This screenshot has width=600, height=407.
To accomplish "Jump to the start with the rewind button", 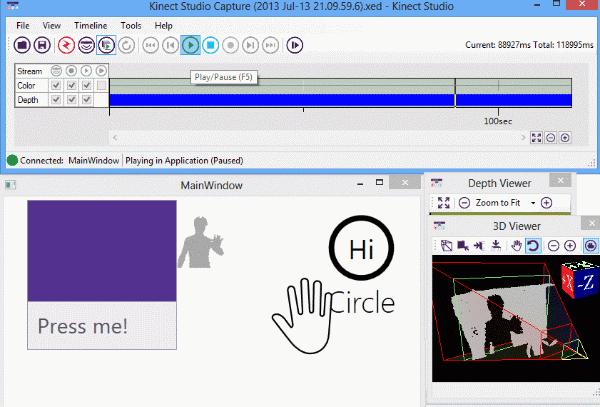I will 151,45.
